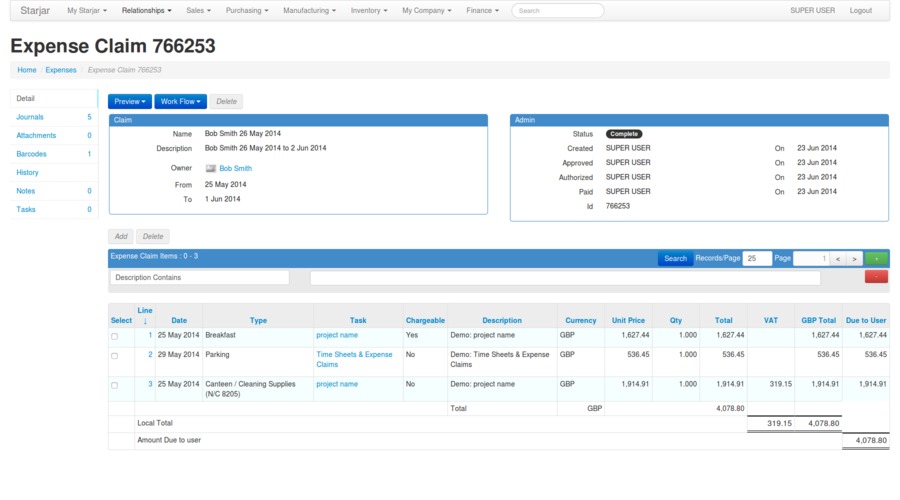Tick the checkbox for the Parking line
This screenshot has width=900, height=500.
tap(115, 356)
